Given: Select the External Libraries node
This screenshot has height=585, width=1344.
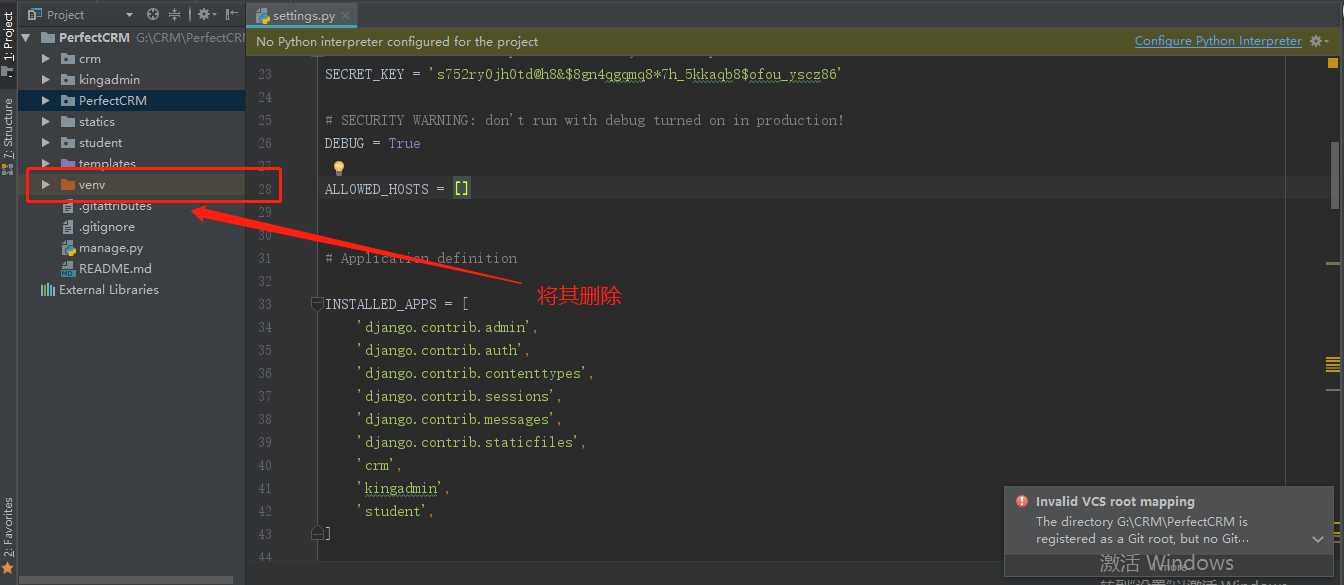Looking at the screenshot, I should pos(109,290).
